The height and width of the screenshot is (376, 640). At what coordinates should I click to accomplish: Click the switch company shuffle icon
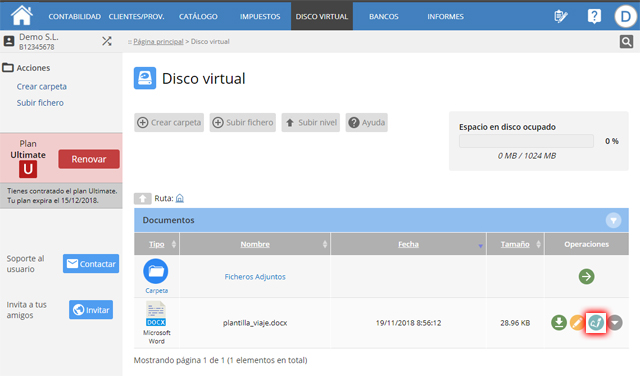click(x=107, y=41)
